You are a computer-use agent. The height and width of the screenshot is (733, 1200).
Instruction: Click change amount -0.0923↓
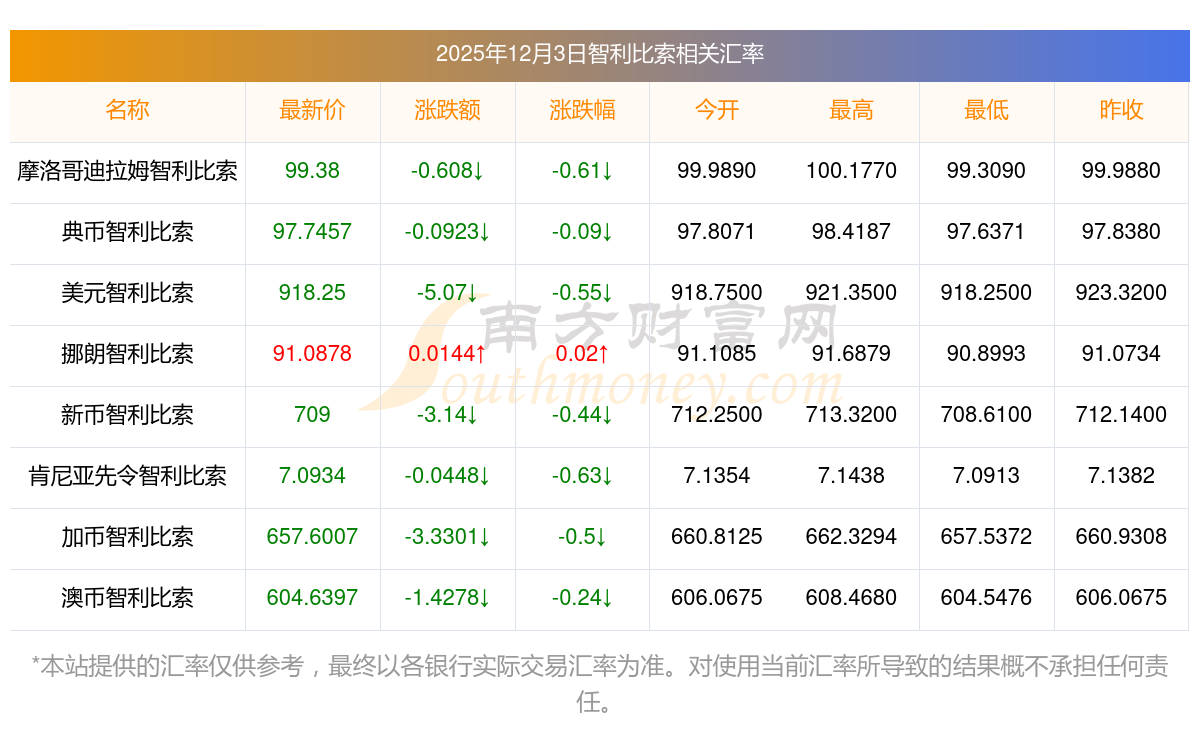tap(447, 232)
